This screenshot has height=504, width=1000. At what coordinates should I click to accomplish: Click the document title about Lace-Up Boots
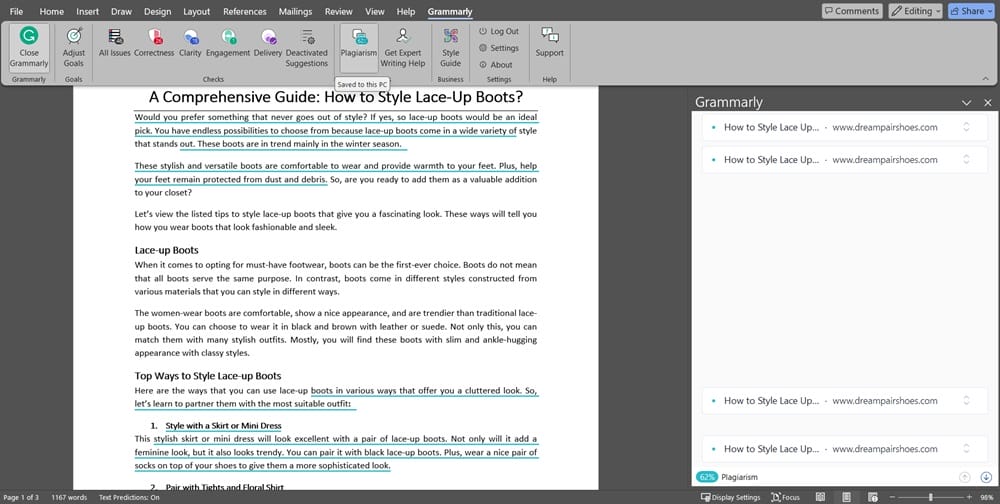point(335,97)
